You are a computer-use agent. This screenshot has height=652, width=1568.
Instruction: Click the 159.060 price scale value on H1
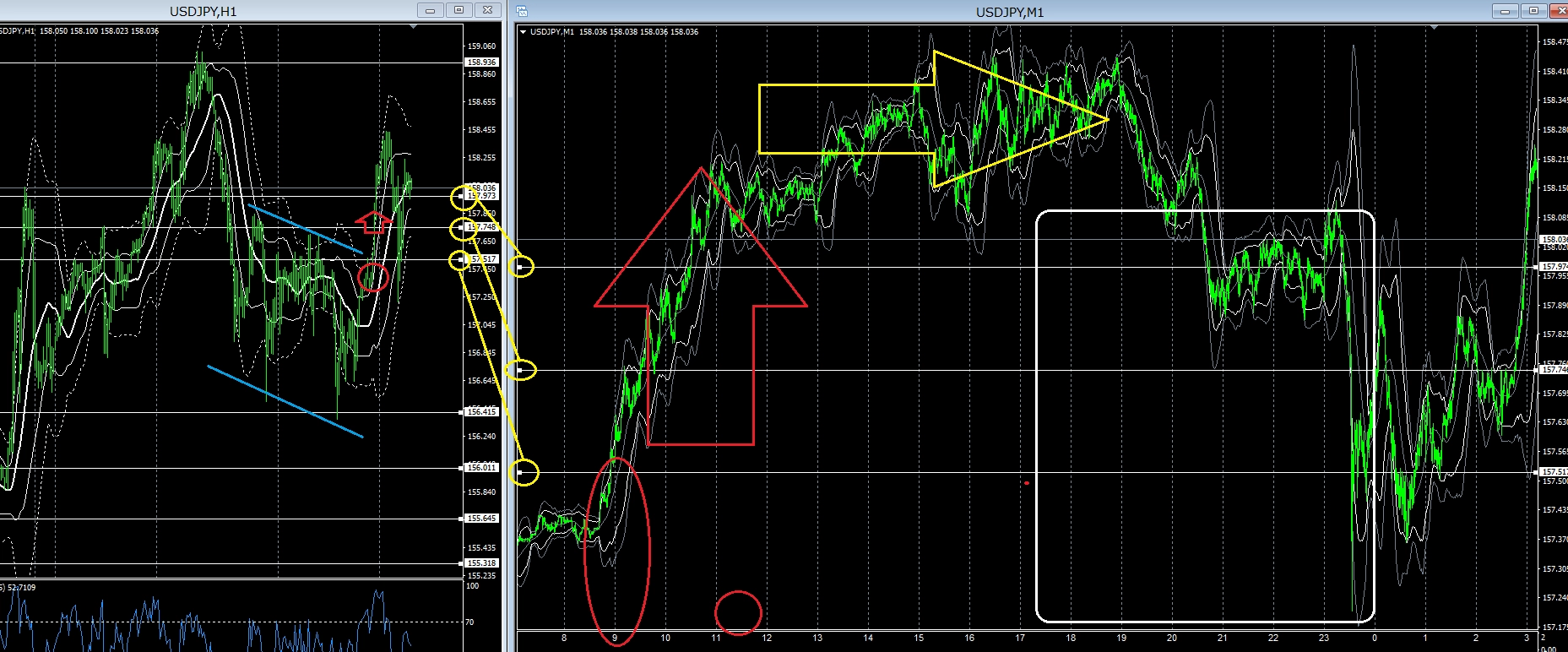(481, 46)
